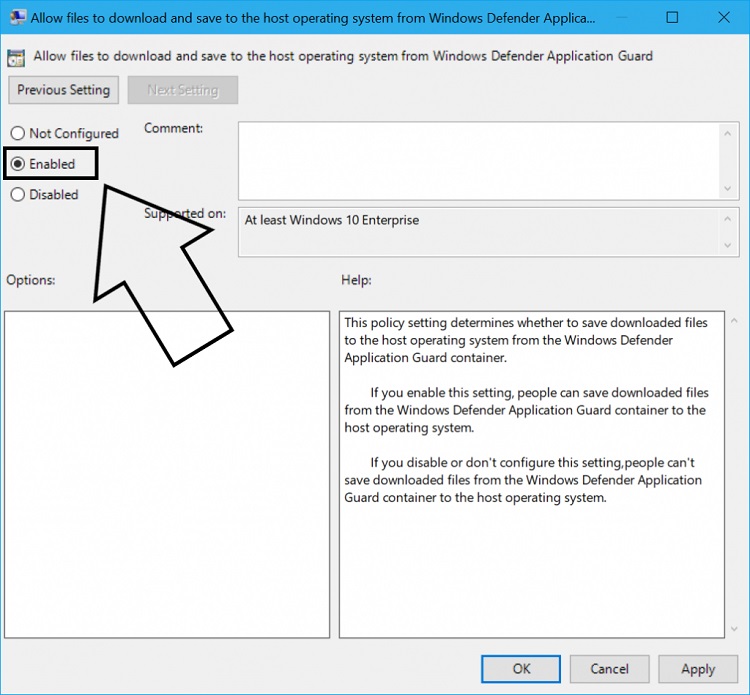Screen dimensions: 750x695
Task: Click inside the Comment text box
Action: tap(478, 160)
